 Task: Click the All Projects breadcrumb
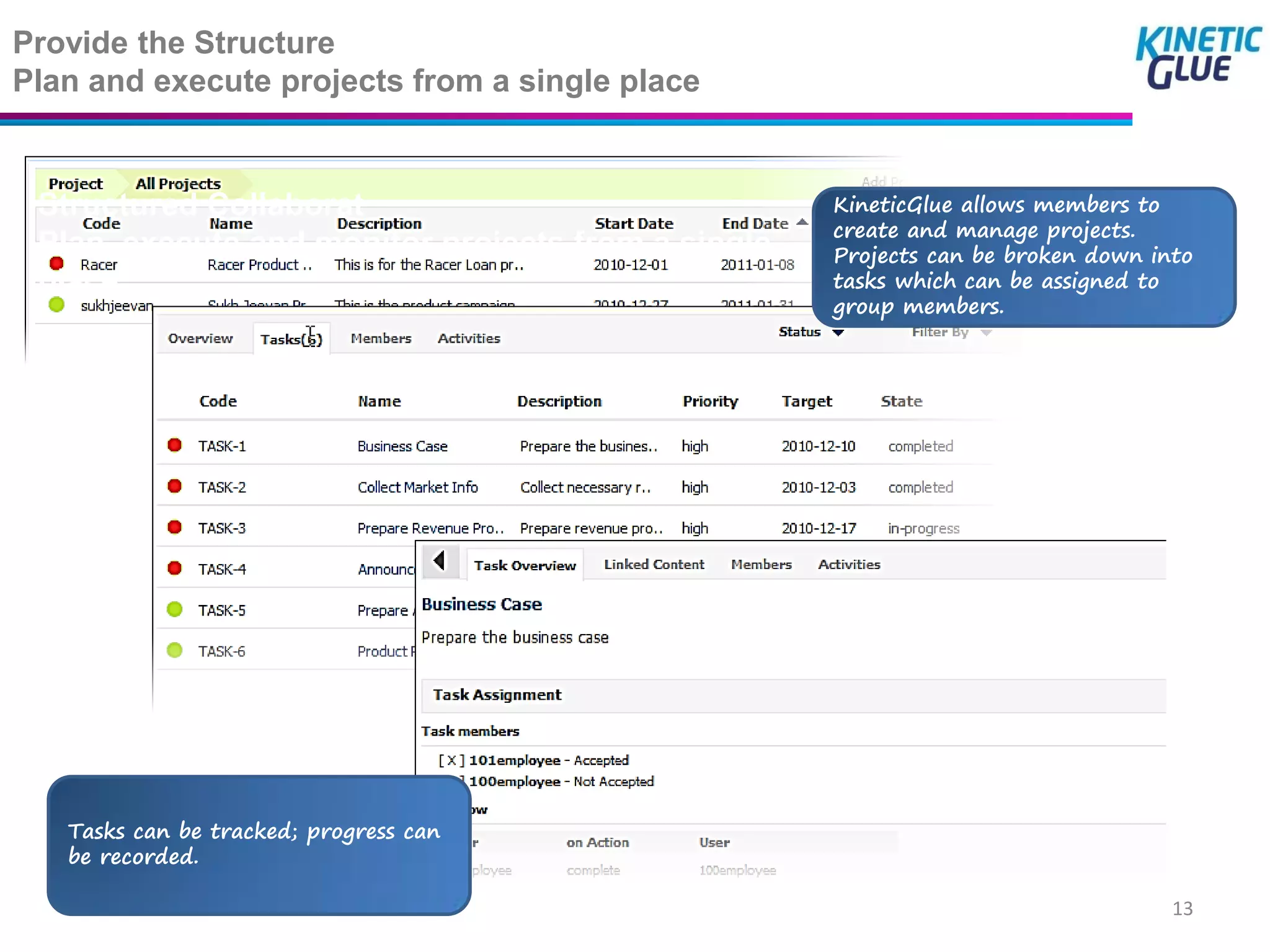(x=178, y=184)
